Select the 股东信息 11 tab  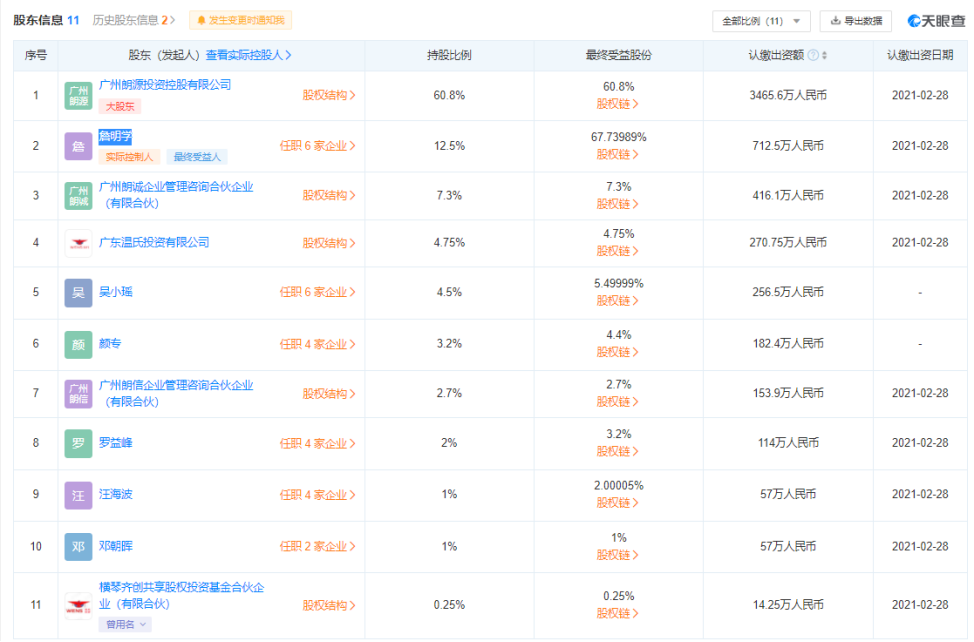pyautogui.click(x=47, y=20)
